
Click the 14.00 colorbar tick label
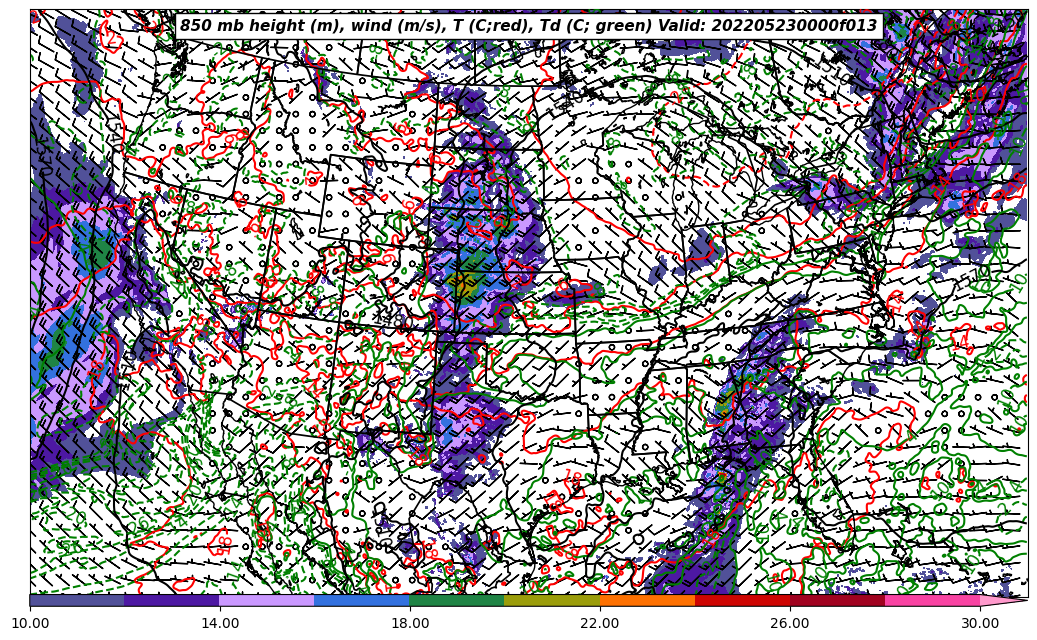220,624
